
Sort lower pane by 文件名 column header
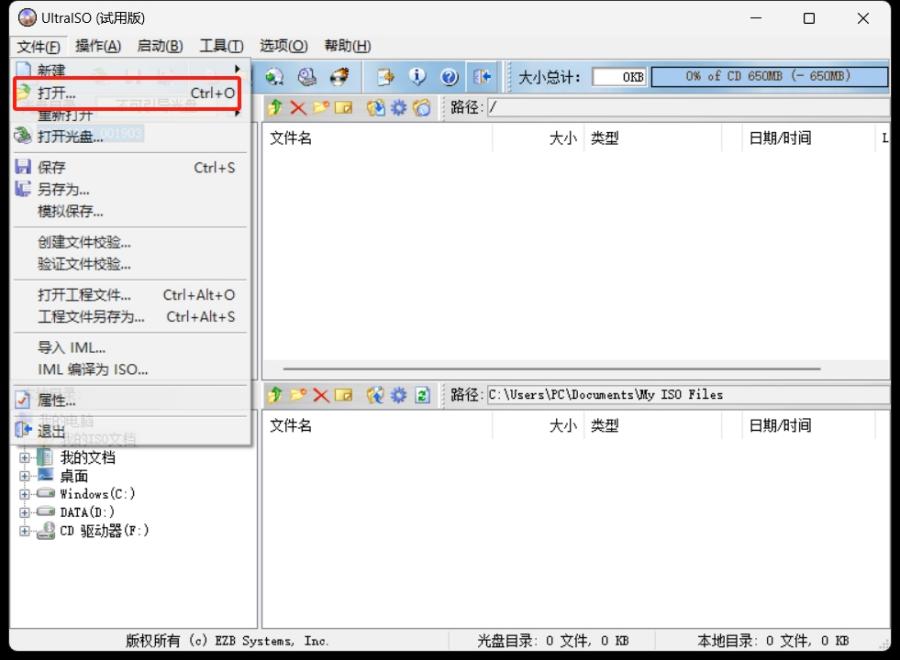pos(377,425)
